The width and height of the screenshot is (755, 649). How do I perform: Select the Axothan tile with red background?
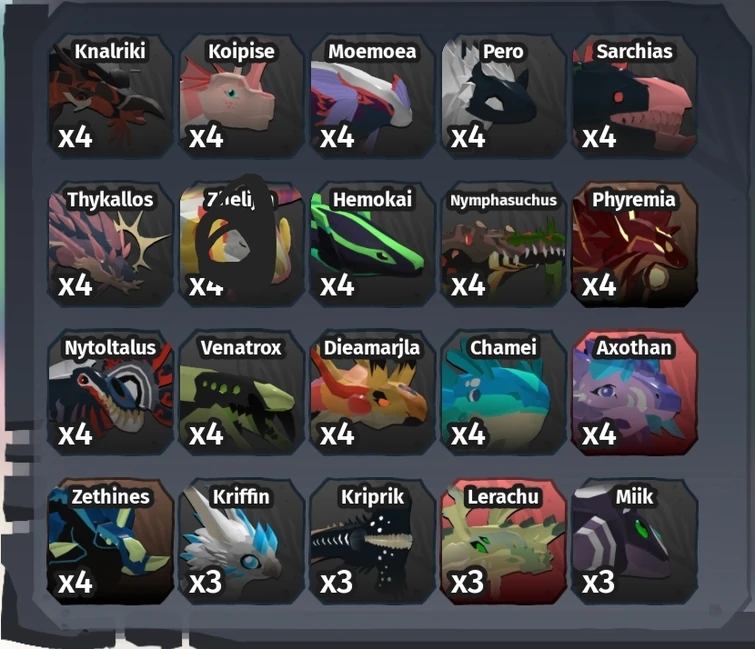(x=634, y=392)
